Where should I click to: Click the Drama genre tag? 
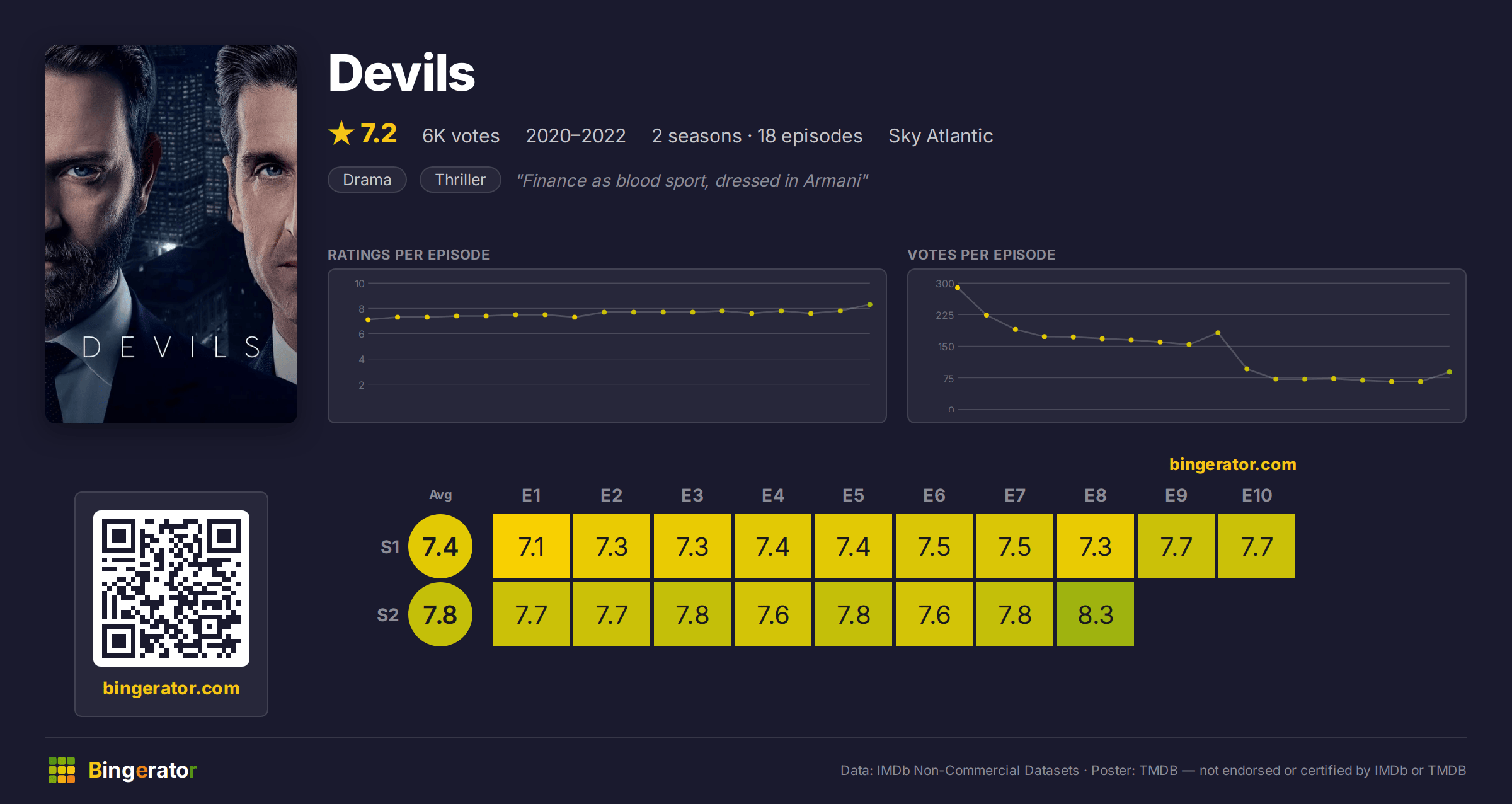[367, 180]
